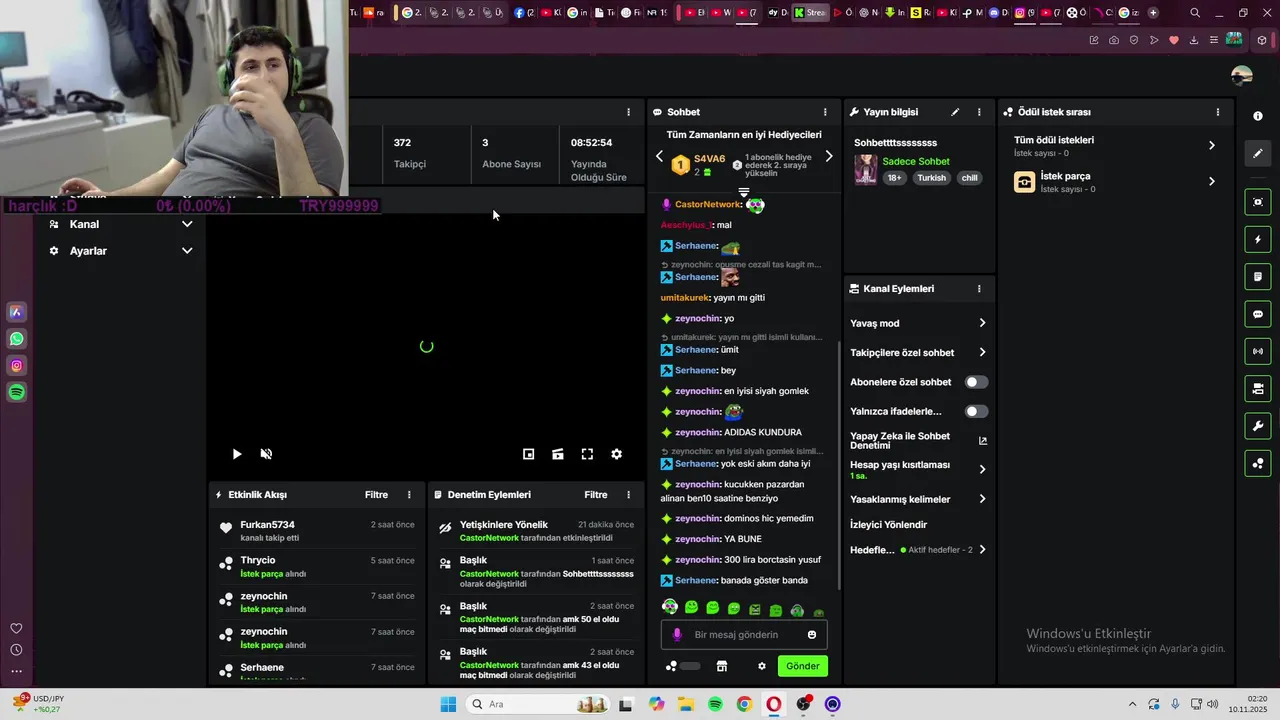The image size is (1280, 720).
Task: Open WhatsApp in the browser sidebar
Action: coord(17,339)
